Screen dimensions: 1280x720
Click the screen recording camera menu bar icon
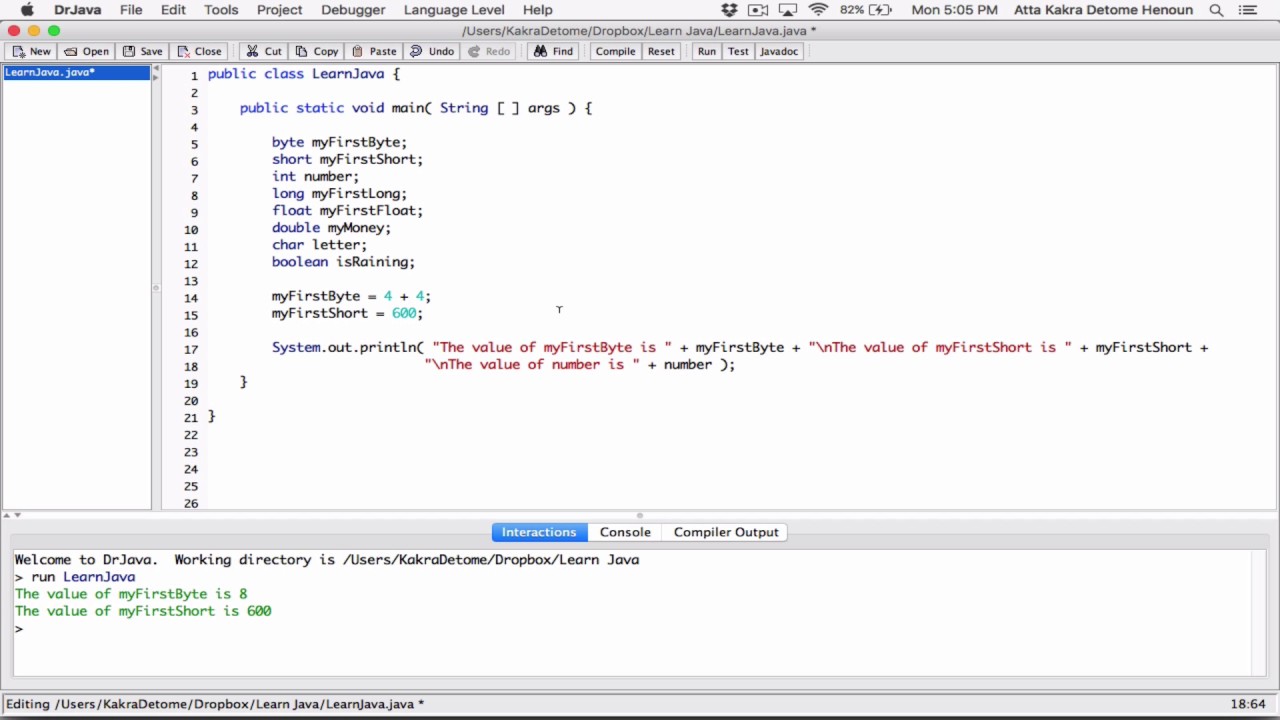click(x=758, y=10)
